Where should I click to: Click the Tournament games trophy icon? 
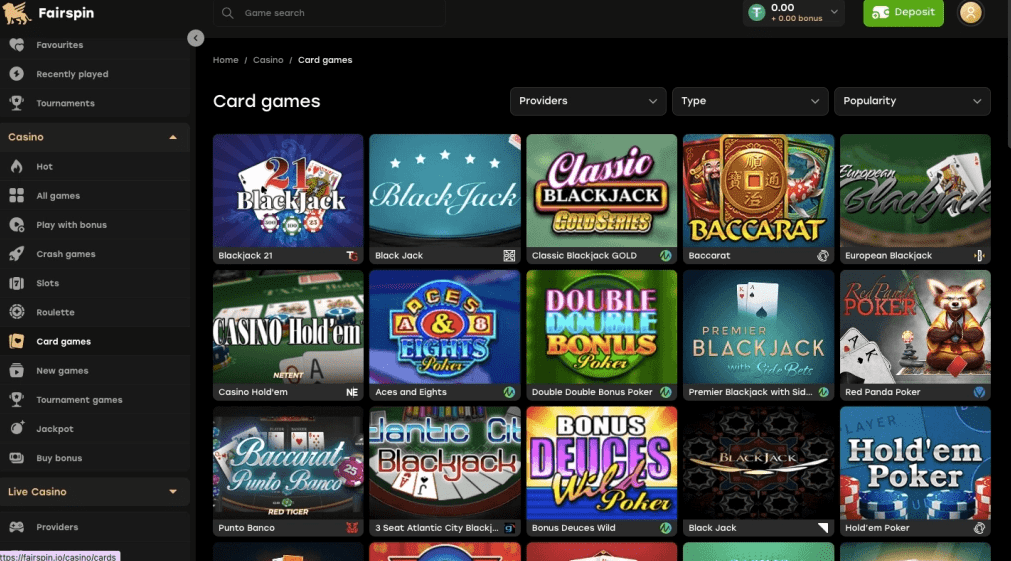17,400
